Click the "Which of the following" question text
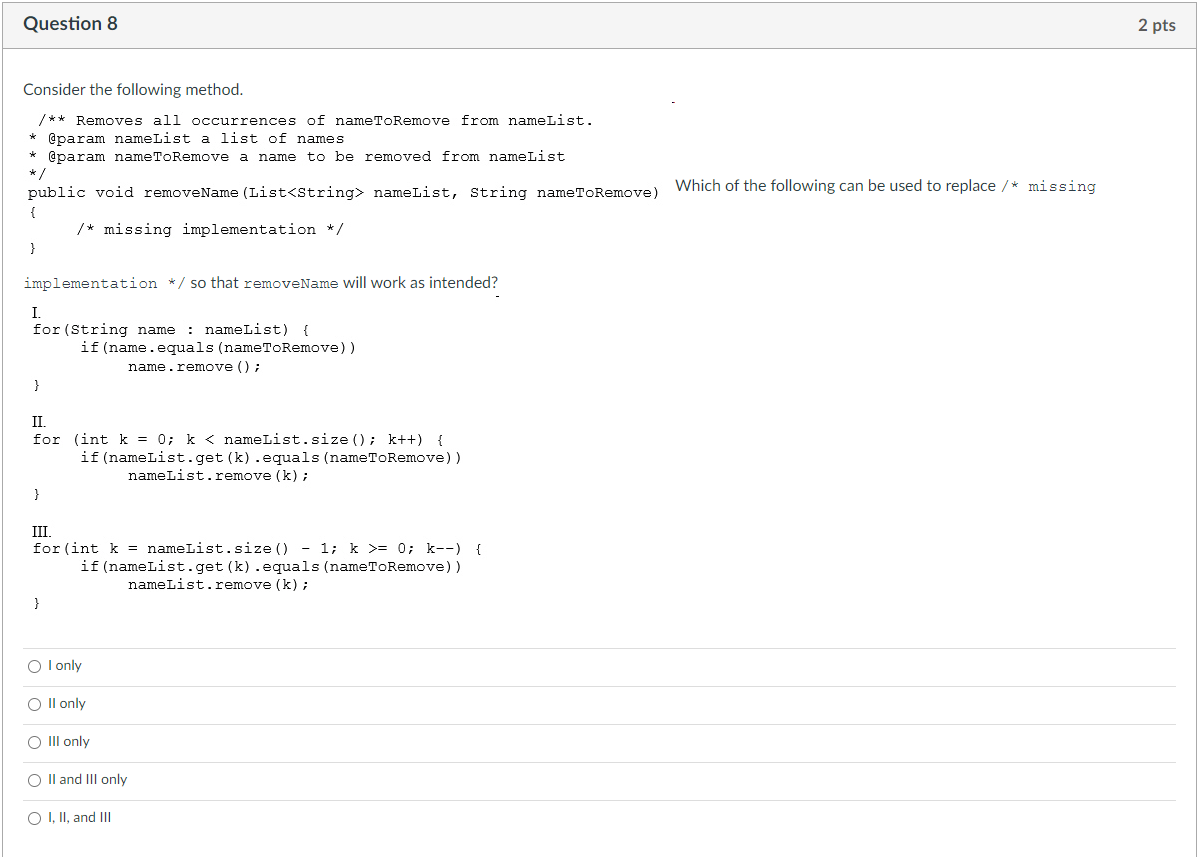1197x857 pixels. tap(885, 185)
